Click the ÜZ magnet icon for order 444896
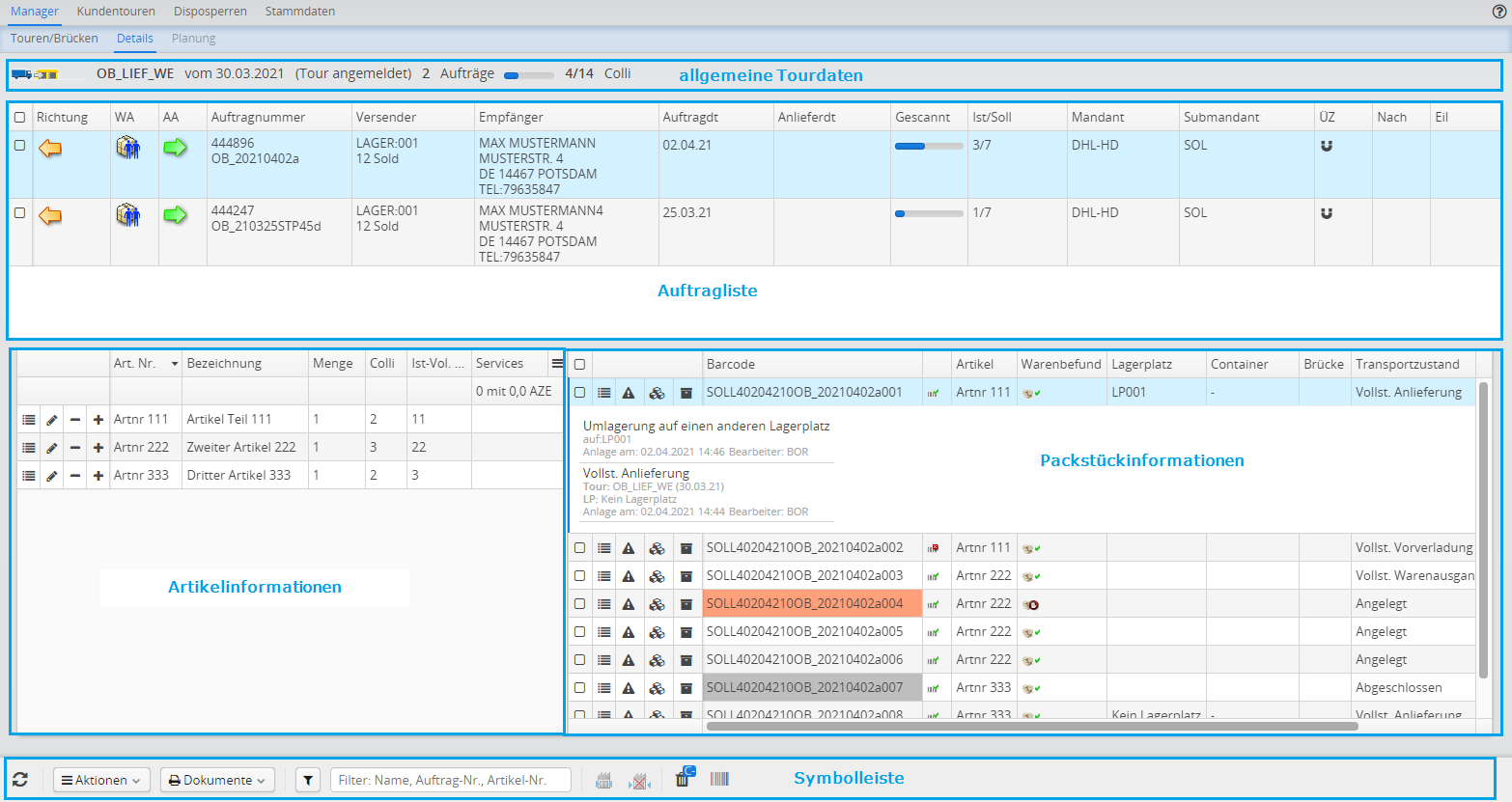1512x802 pixels. tap(1327, 146)
